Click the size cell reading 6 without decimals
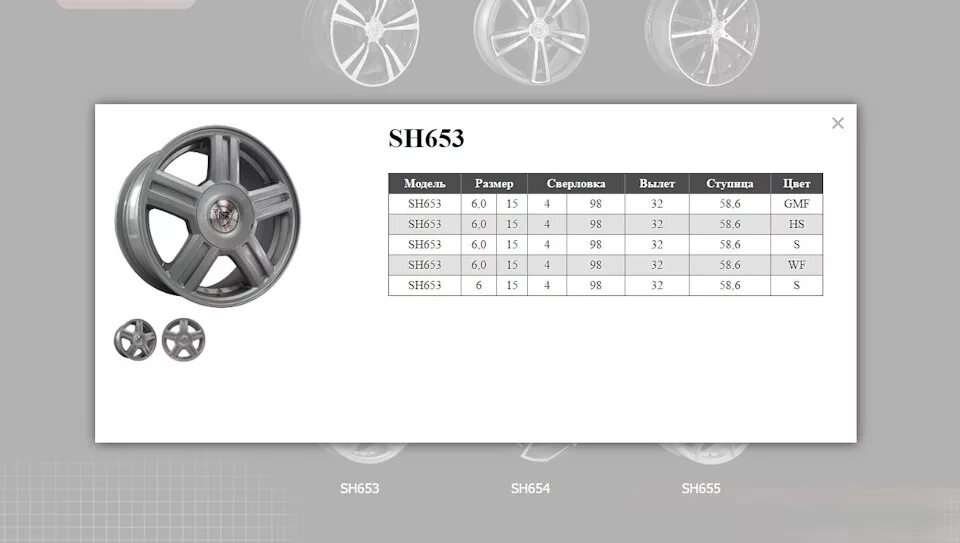960x543 pixels. pos(479,285)
